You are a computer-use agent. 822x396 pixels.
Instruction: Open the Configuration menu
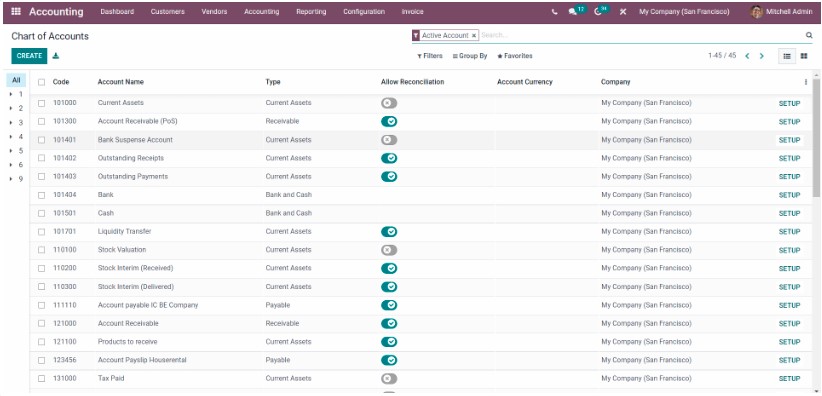point(364,12)
